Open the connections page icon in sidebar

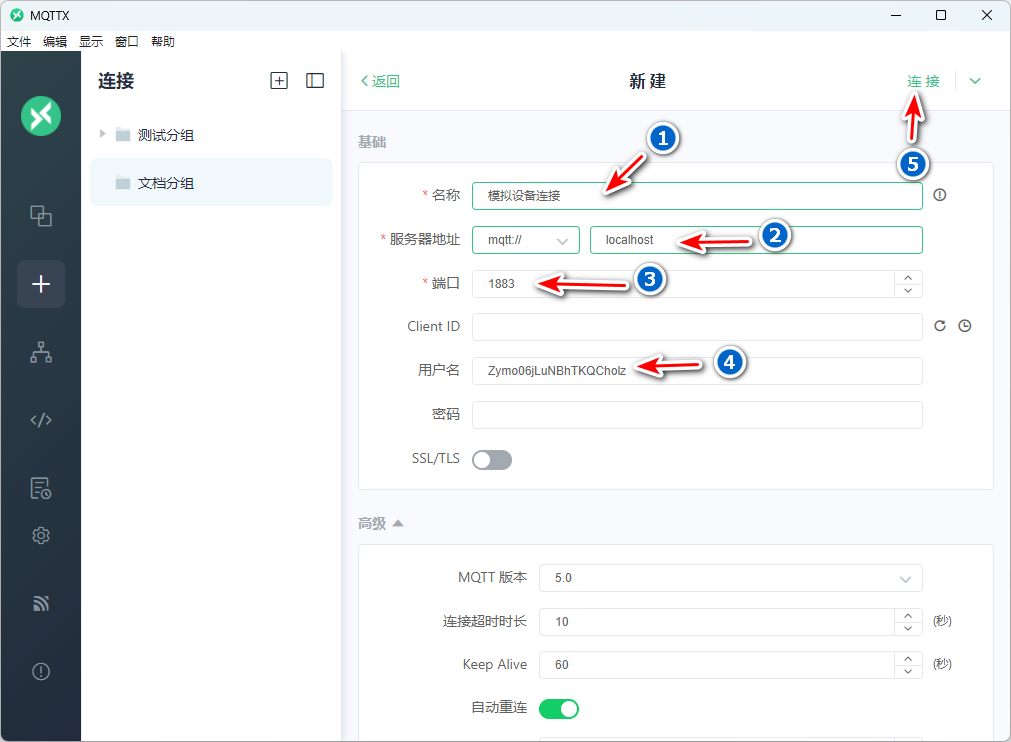tap(41, 216)
